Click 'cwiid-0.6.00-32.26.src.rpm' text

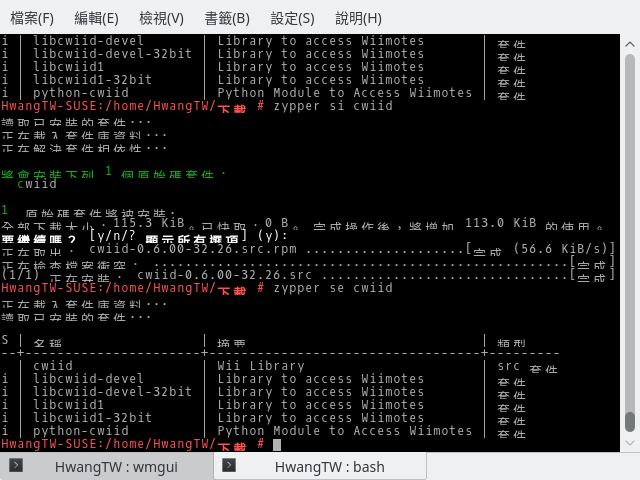coord(193,249)
